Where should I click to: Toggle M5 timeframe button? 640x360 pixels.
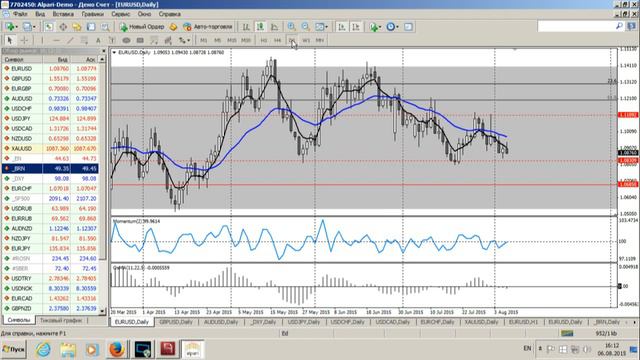tap(218, 40)
